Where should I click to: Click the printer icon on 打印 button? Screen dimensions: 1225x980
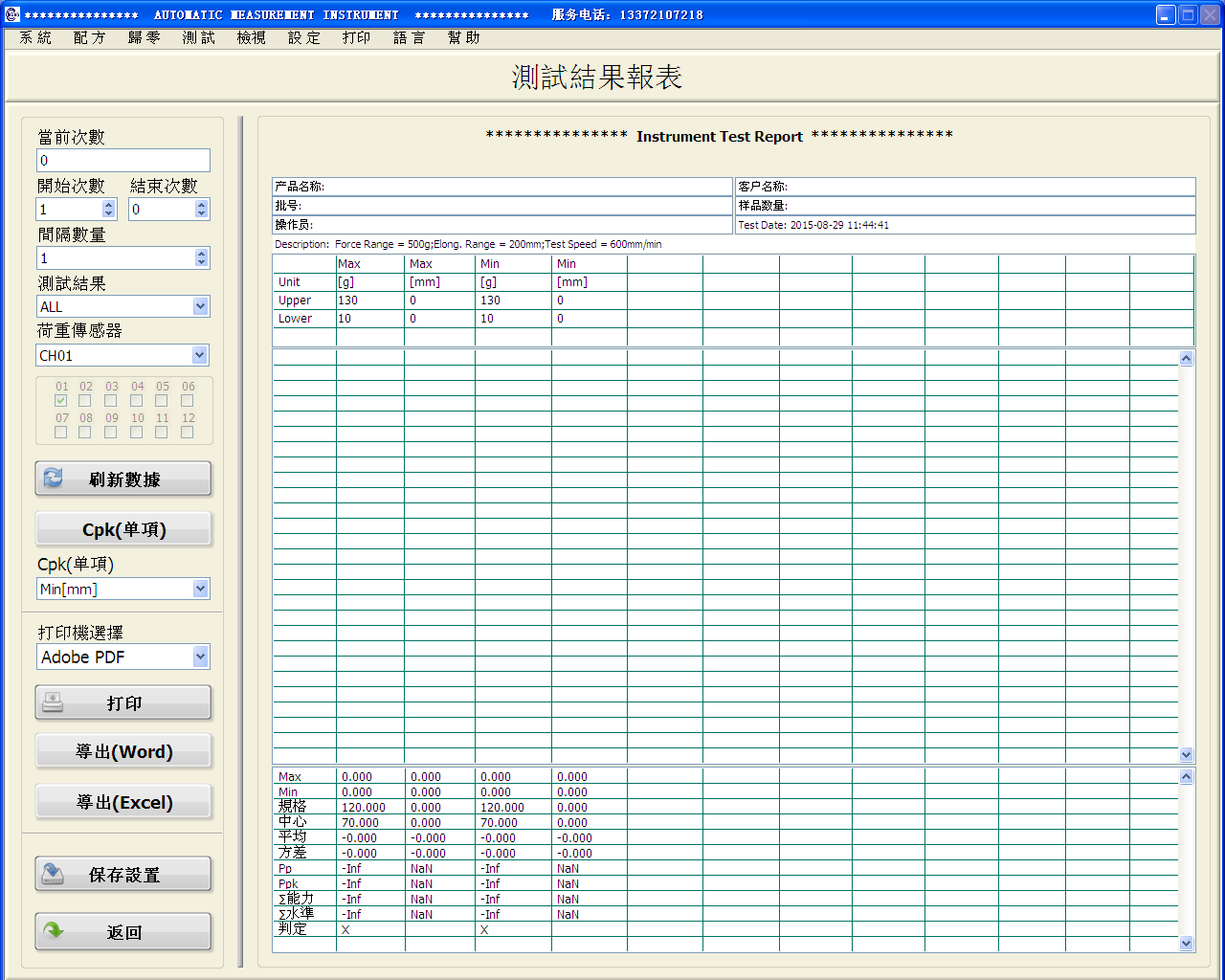[54, 702]
